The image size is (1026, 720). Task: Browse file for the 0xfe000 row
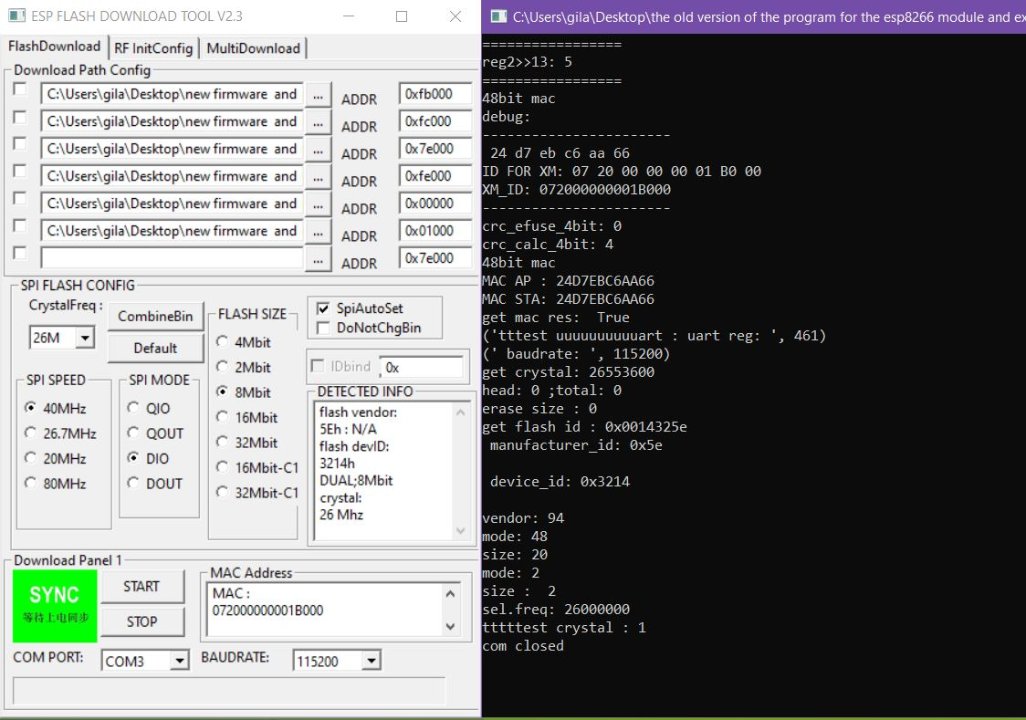click(x=318, y=178)
